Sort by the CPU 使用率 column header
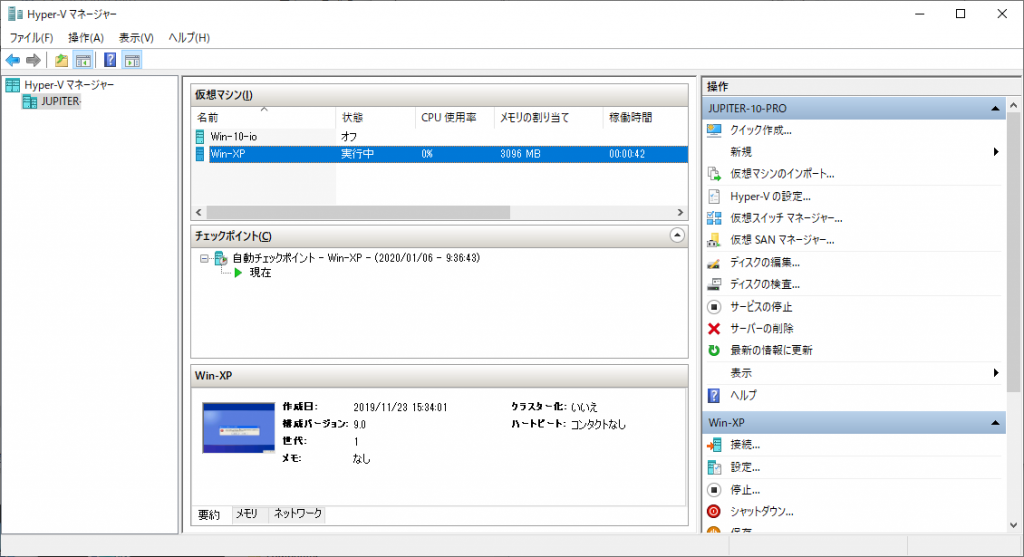Viewport: 1024px width, 557px height. (x=455, y=118)
